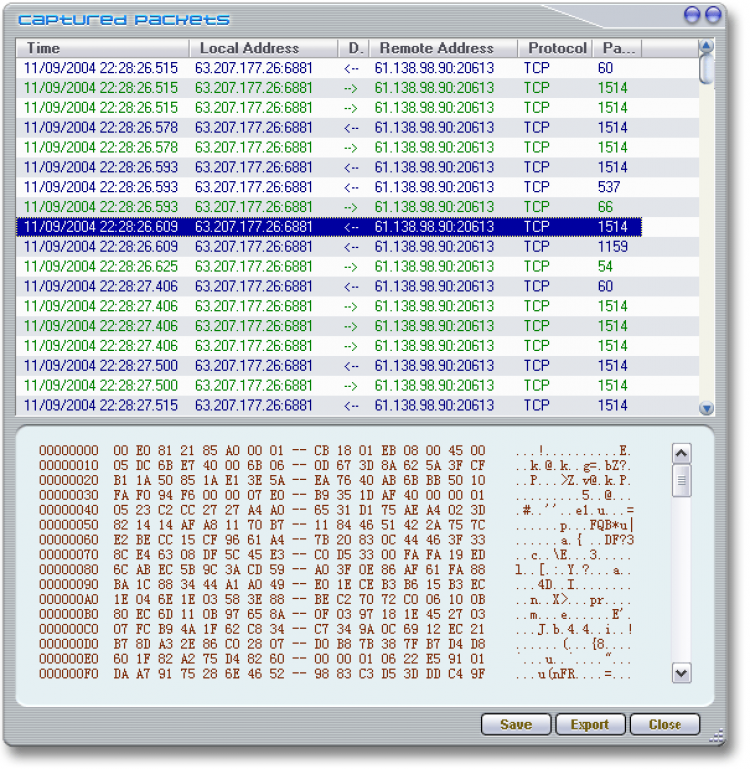Viewport: 750px width, 769px height.
Task: Click hex offset 000000C0 line
Action: click(x=335, y=629)
